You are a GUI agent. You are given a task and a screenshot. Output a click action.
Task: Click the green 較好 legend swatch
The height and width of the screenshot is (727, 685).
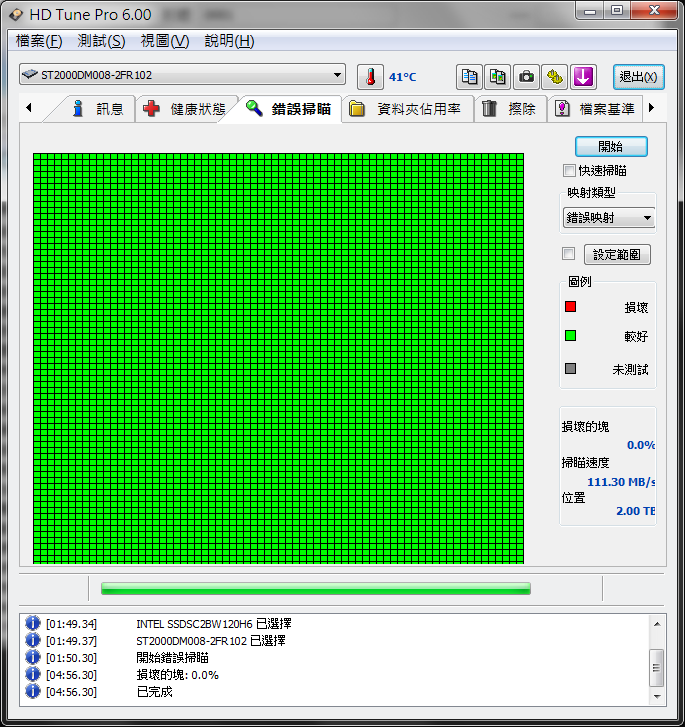(x=570, y=336)
